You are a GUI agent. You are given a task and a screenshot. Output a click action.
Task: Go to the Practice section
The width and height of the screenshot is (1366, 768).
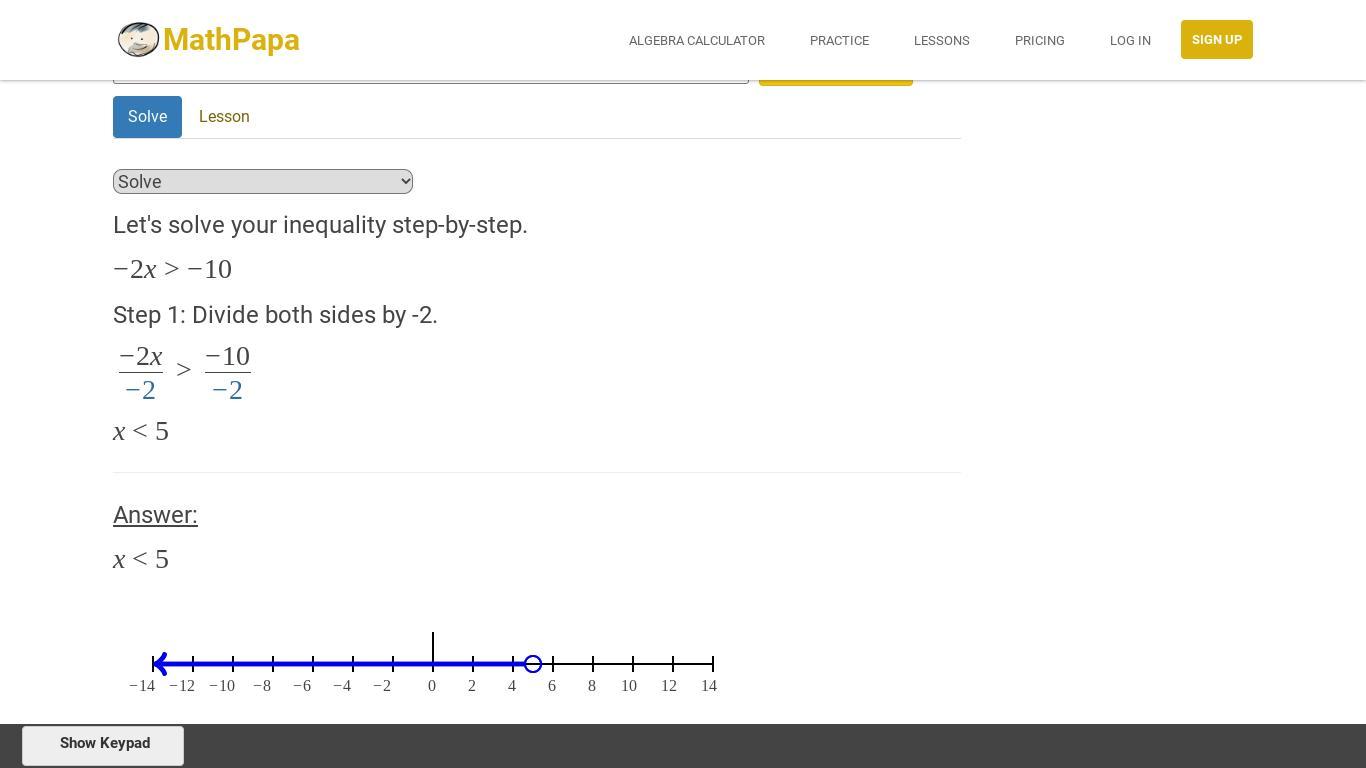click(x=839, y=40)
